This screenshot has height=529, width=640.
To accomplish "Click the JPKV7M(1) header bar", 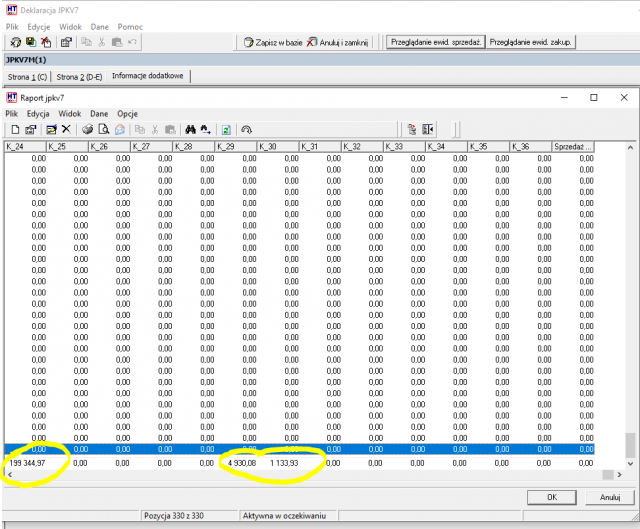I will [320, 60].
